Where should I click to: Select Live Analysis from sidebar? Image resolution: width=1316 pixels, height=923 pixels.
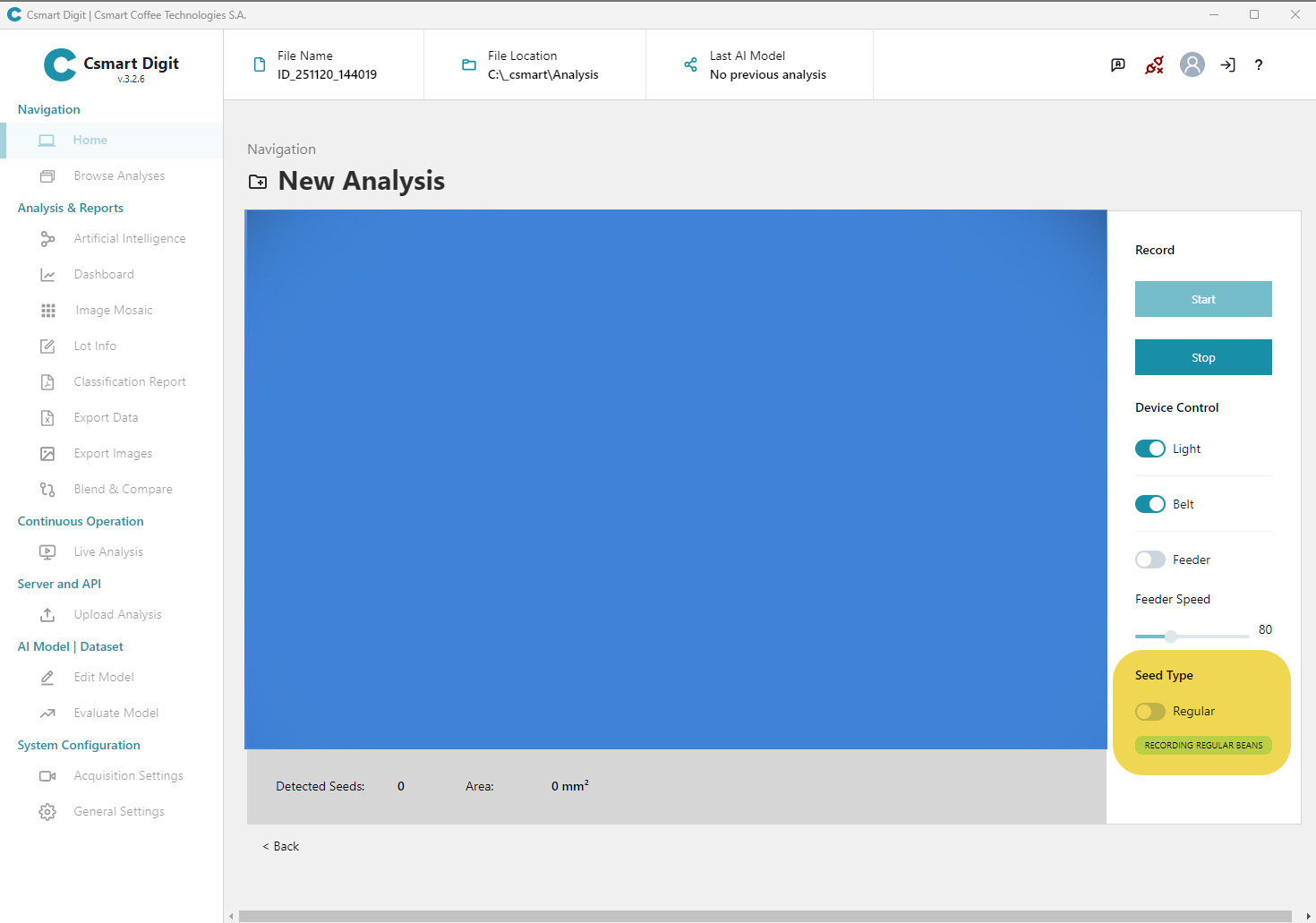(108, 552)
